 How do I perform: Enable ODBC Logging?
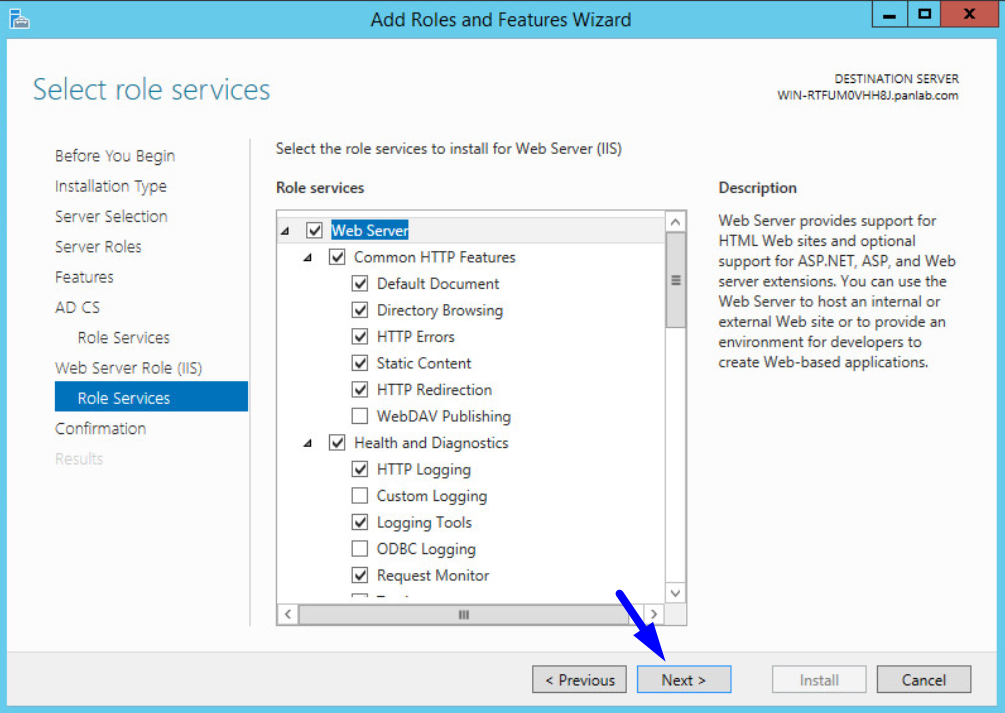click(360, 548)
